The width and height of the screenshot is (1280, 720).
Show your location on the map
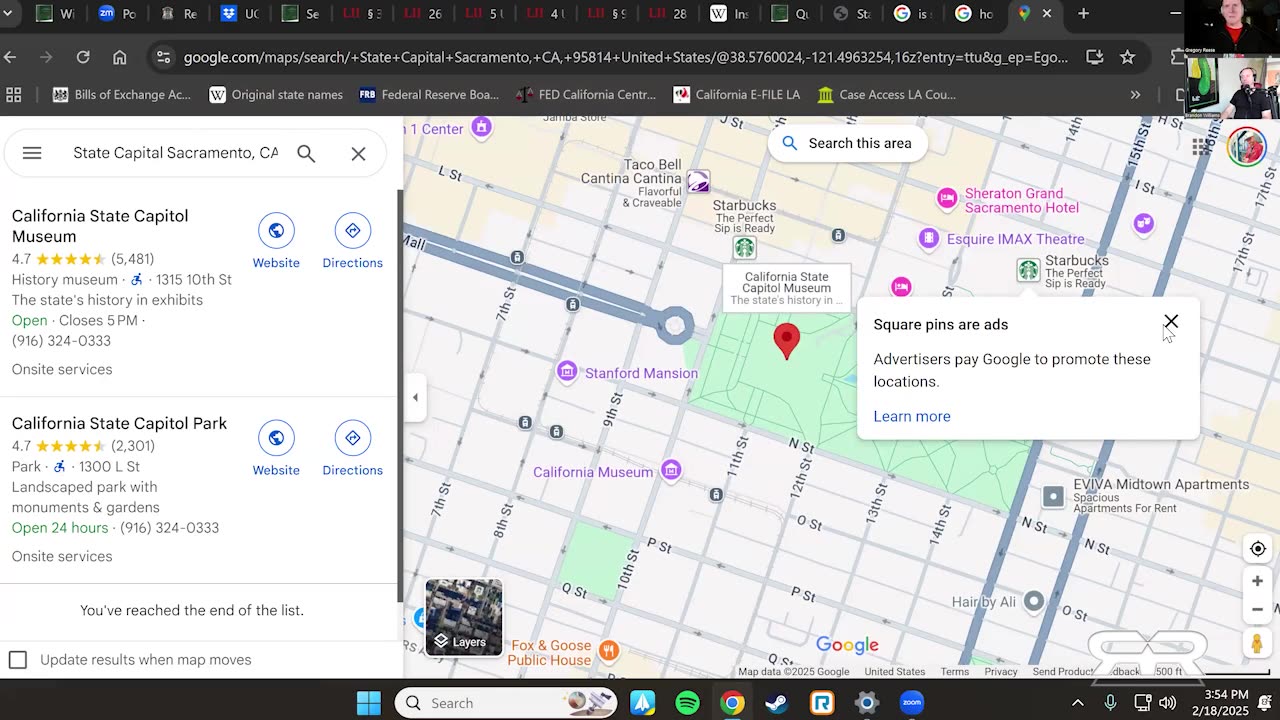click(x=1258, y=549)
